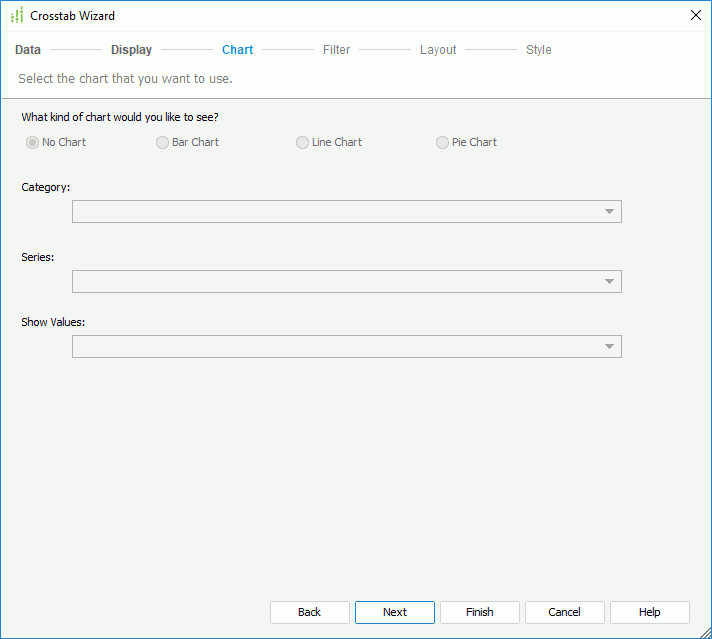Open Help for the wizard
Image resolution: width=712 pixels, height=639 pixels.
coord(649,612)
